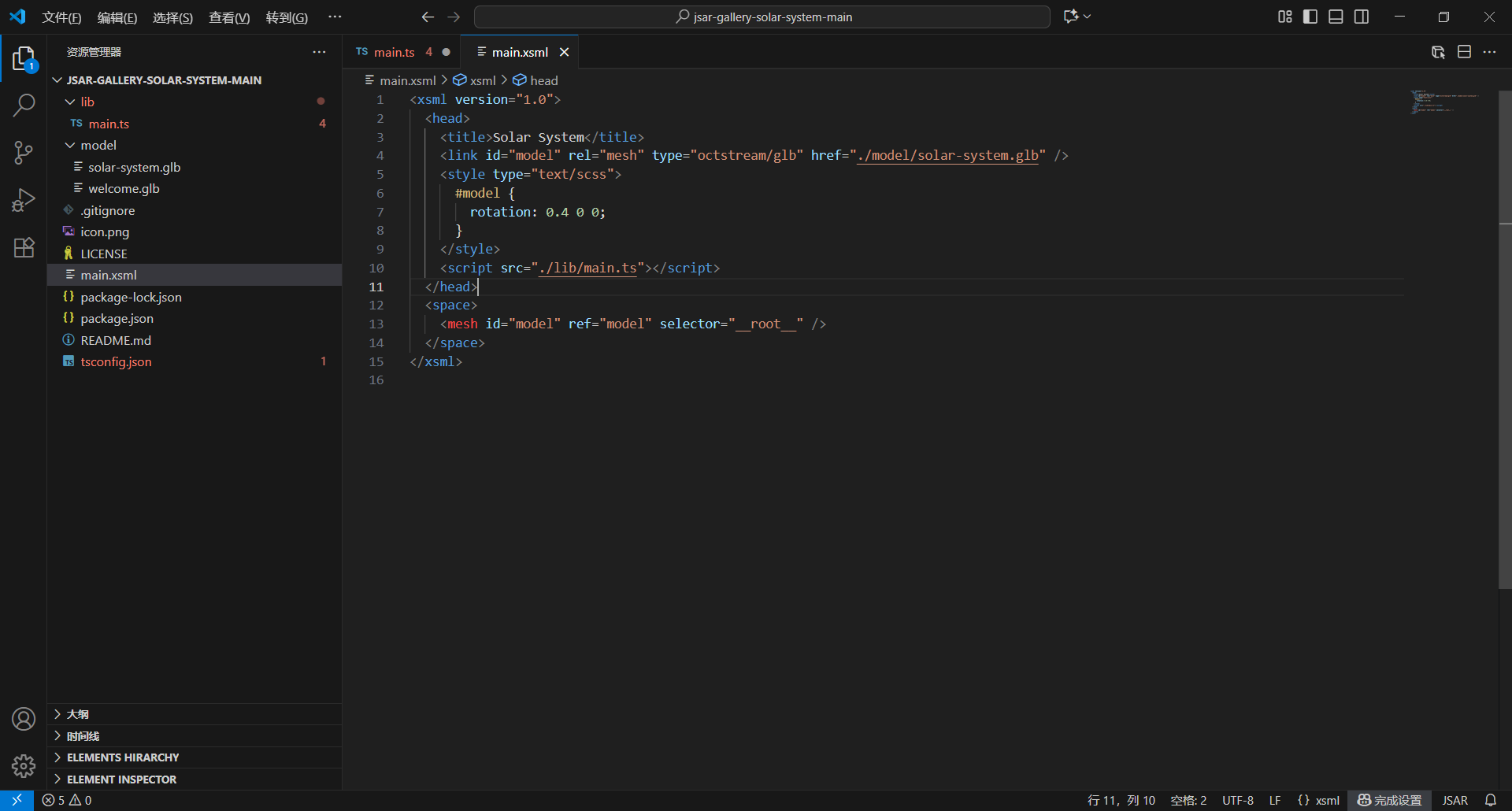The width and height of the screenshot is (1512, 811).
Task: Click the VS Code logo icon
Action: coord(17,17)
